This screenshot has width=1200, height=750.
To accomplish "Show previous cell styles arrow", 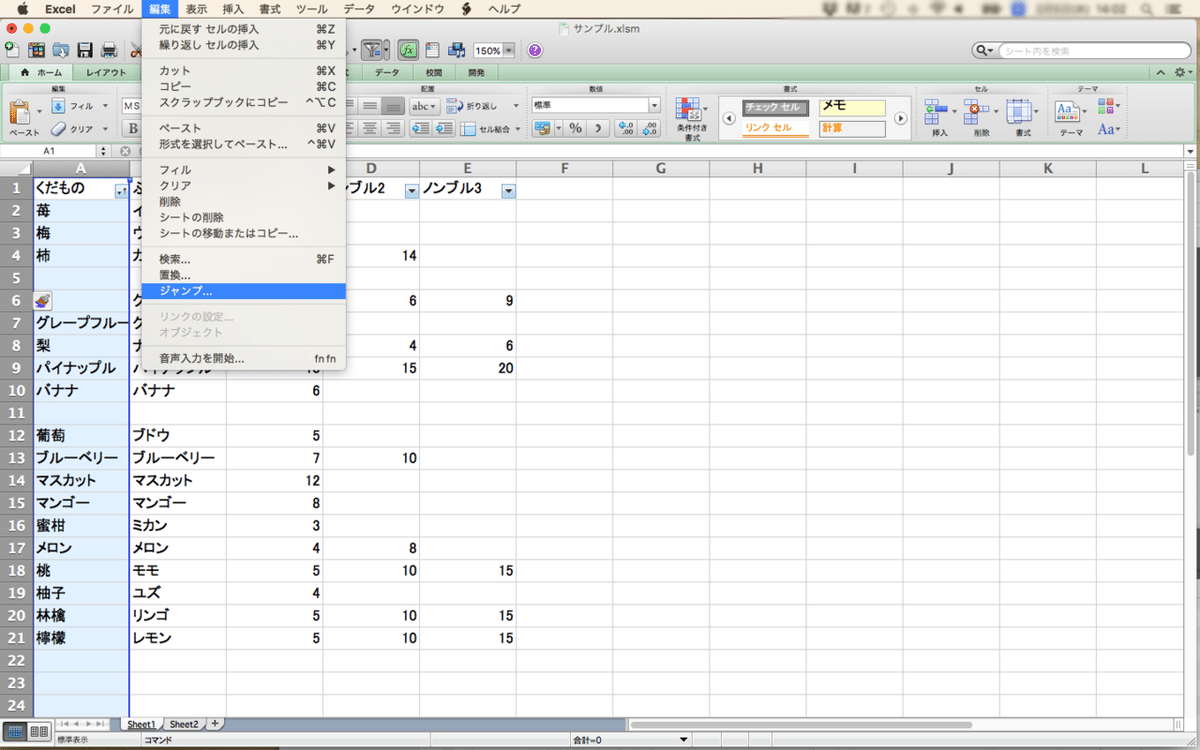I will (x=728, y=118).
